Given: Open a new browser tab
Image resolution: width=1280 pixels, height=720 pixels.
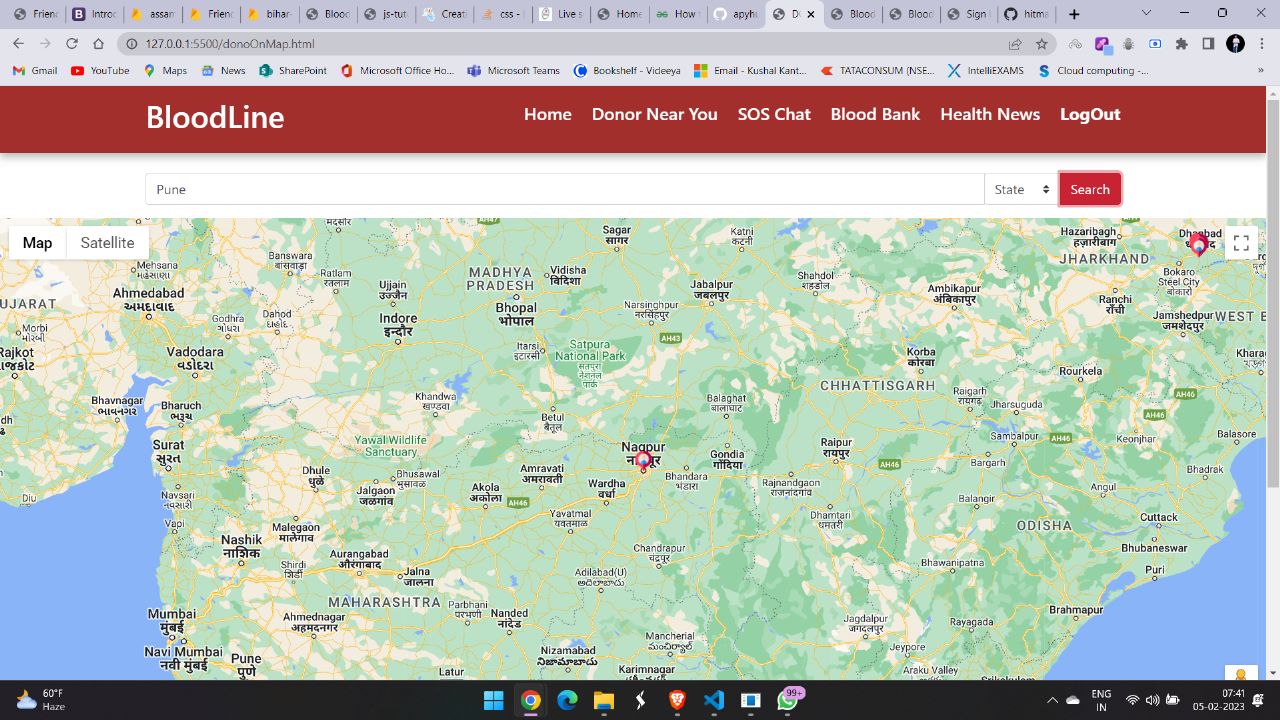Looking at the screenshot, I should click(1074, 14).
